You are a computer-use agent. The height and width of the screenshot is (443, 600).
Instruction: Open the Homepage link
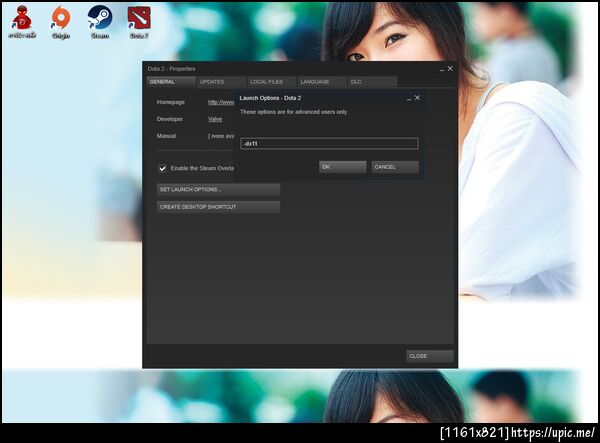pos(221,102)
